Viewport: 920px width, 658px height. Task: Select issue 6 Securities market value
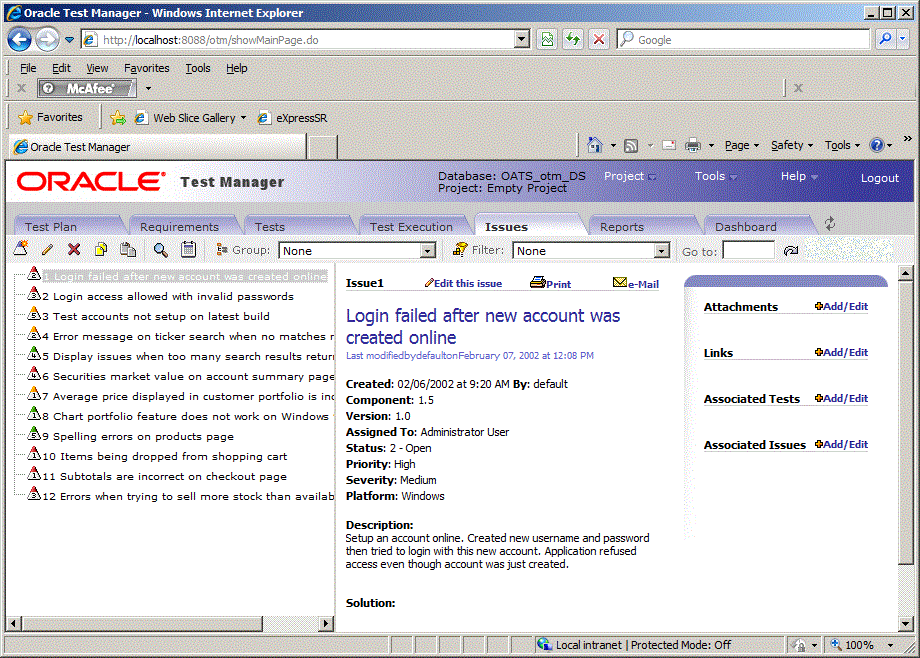pyautogui.click(x=188, y=376)
